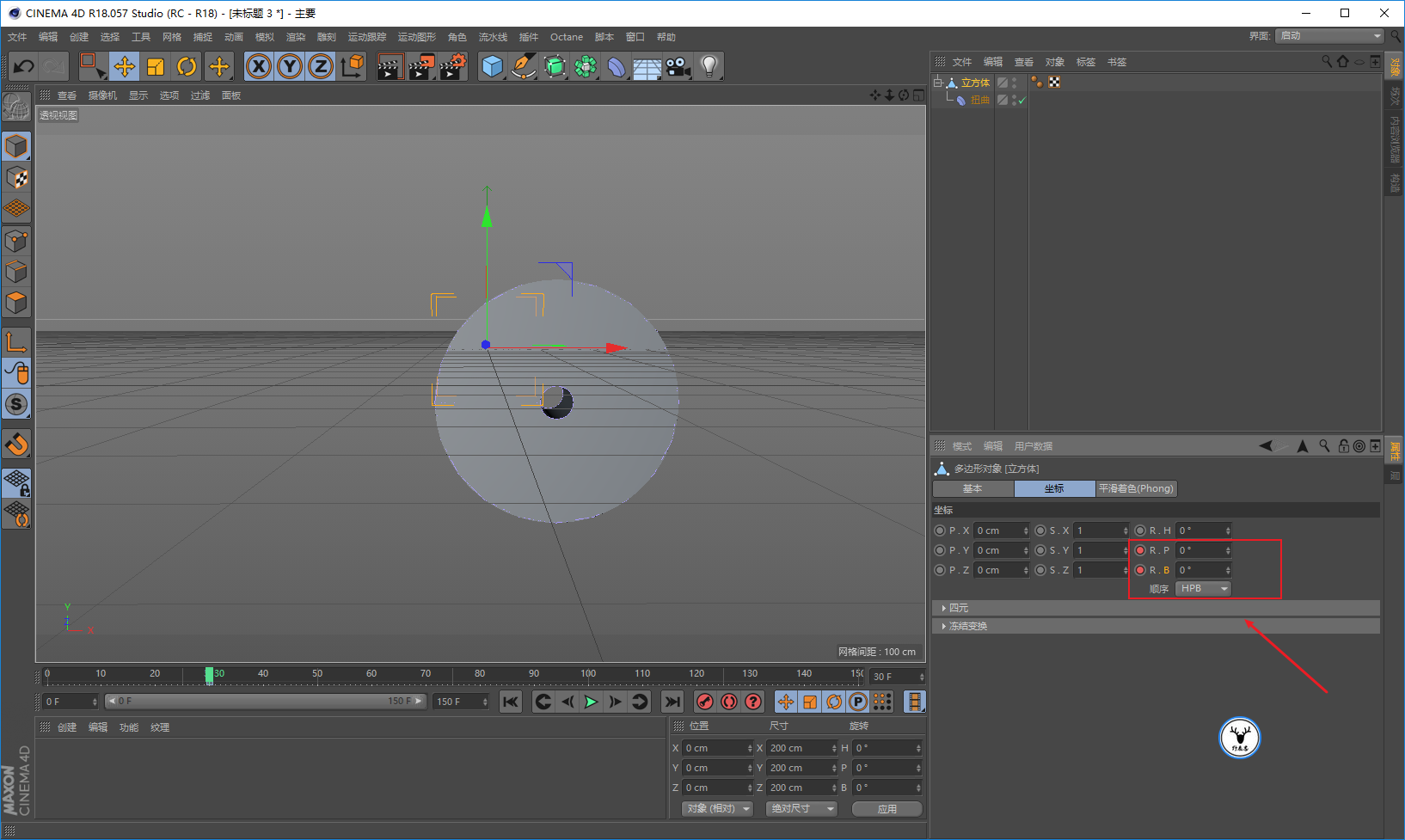
Task: Render the active view clapperboard icon
Action: point(390,66)
